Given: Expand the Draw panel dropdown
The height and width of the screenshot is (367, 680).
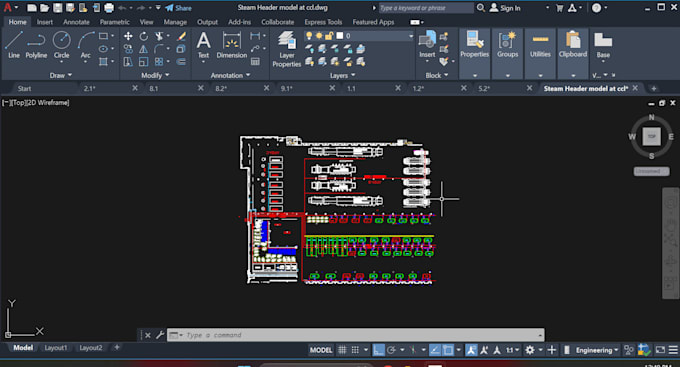Looking at the screenshot, I should tap(61, 75).
